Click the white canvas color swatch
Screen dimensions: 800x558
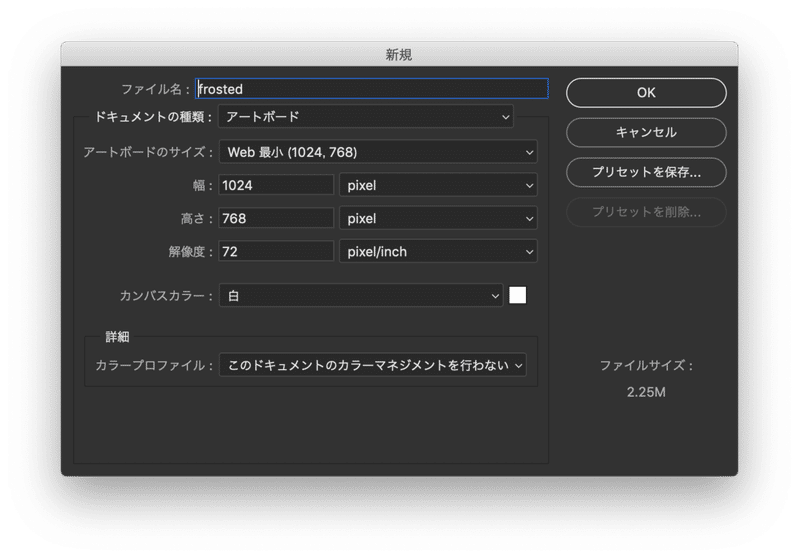tap(517, 295)
